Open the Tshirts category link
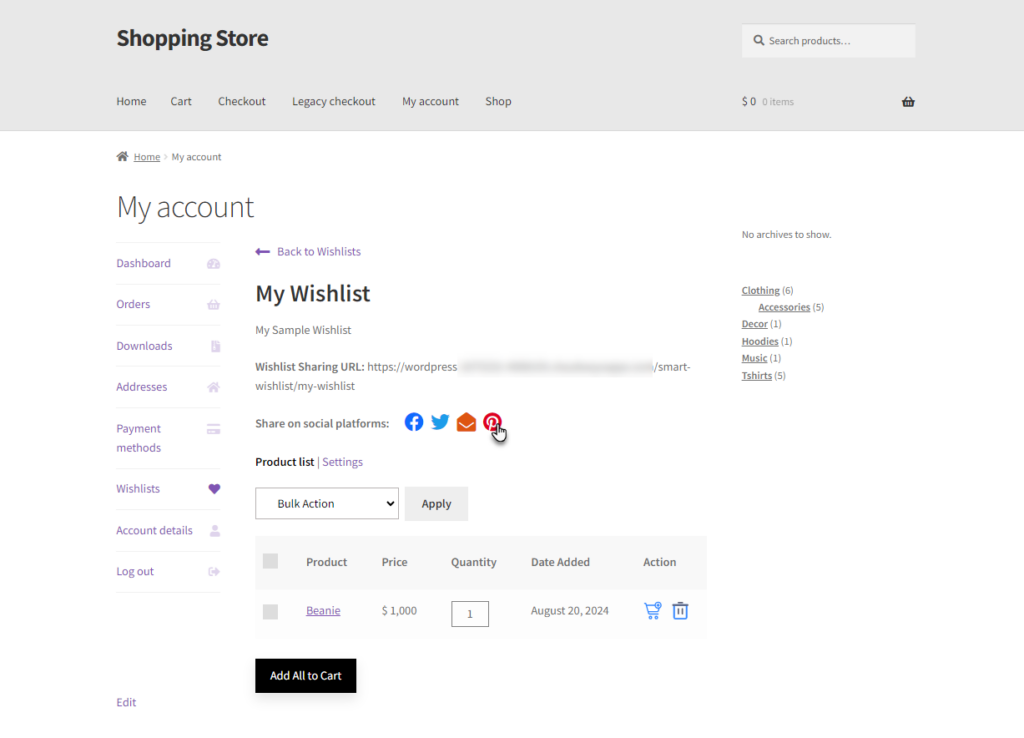Screen dimensions: 1024x738 [x=756, y=376]
